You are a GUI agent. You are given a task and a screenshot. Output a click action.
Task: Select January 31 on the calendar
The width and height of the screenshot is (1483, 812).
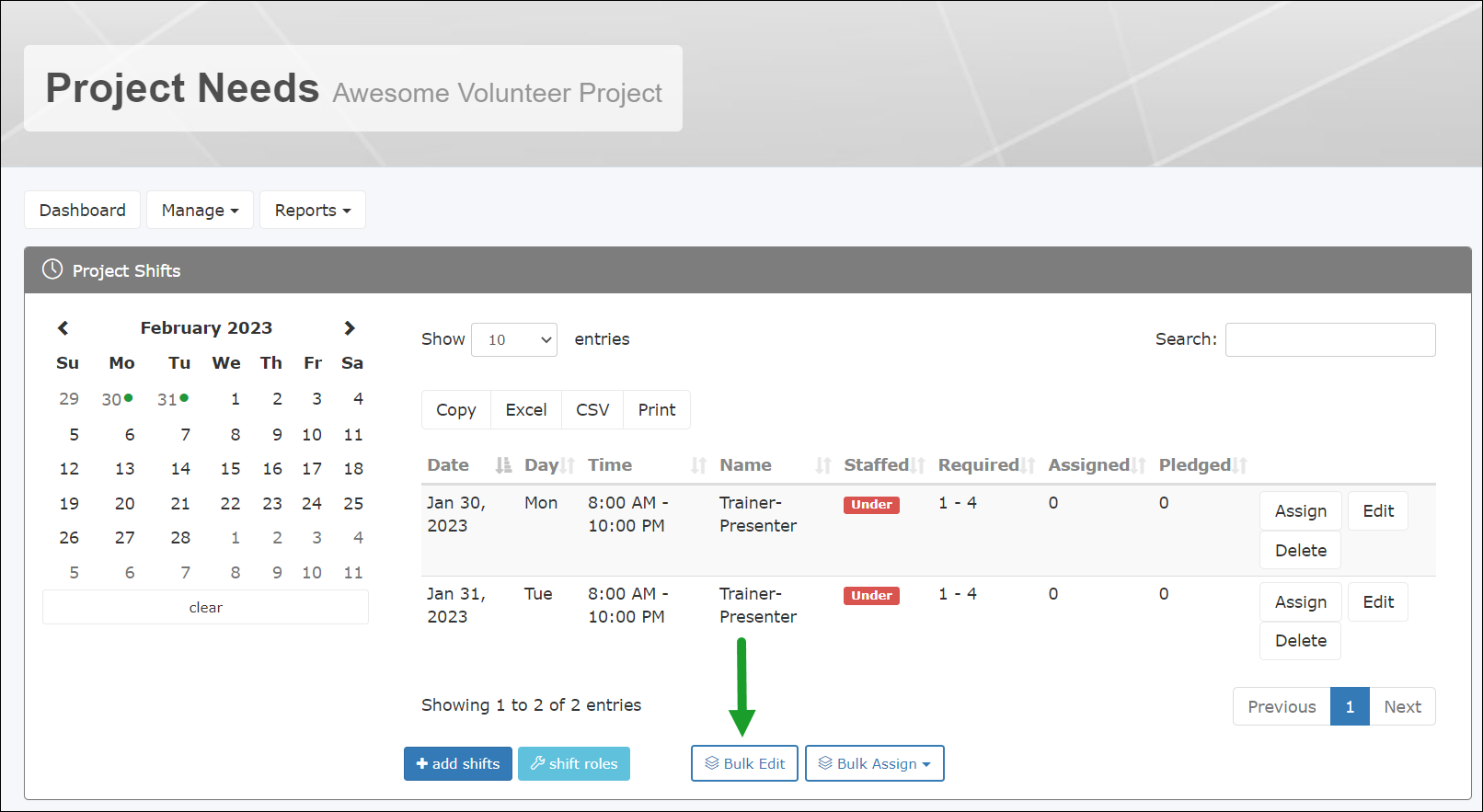click(172, 399)
